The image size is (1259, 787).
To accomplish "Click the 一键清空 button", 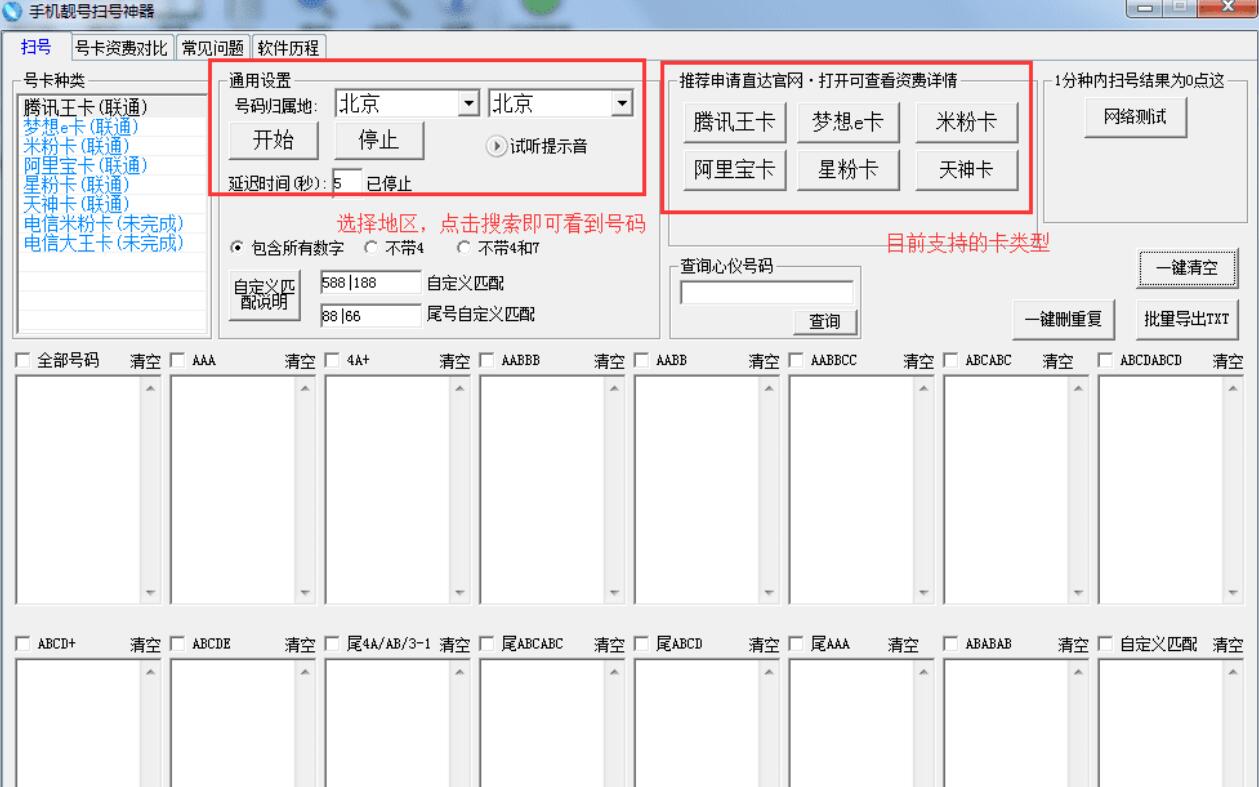I will pyautogui.click(x=1187, y=268).
